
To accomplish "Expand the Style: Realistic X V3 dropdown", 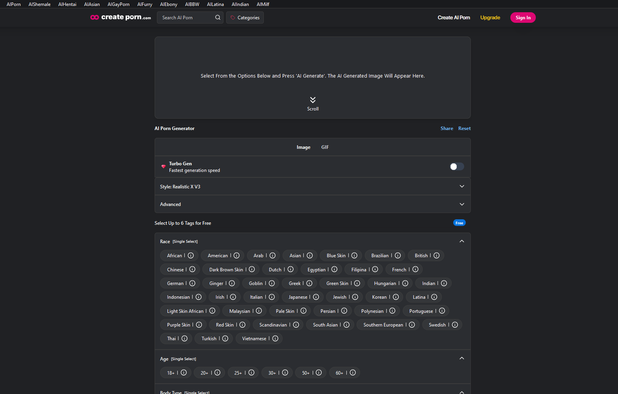I will [313, 186].
